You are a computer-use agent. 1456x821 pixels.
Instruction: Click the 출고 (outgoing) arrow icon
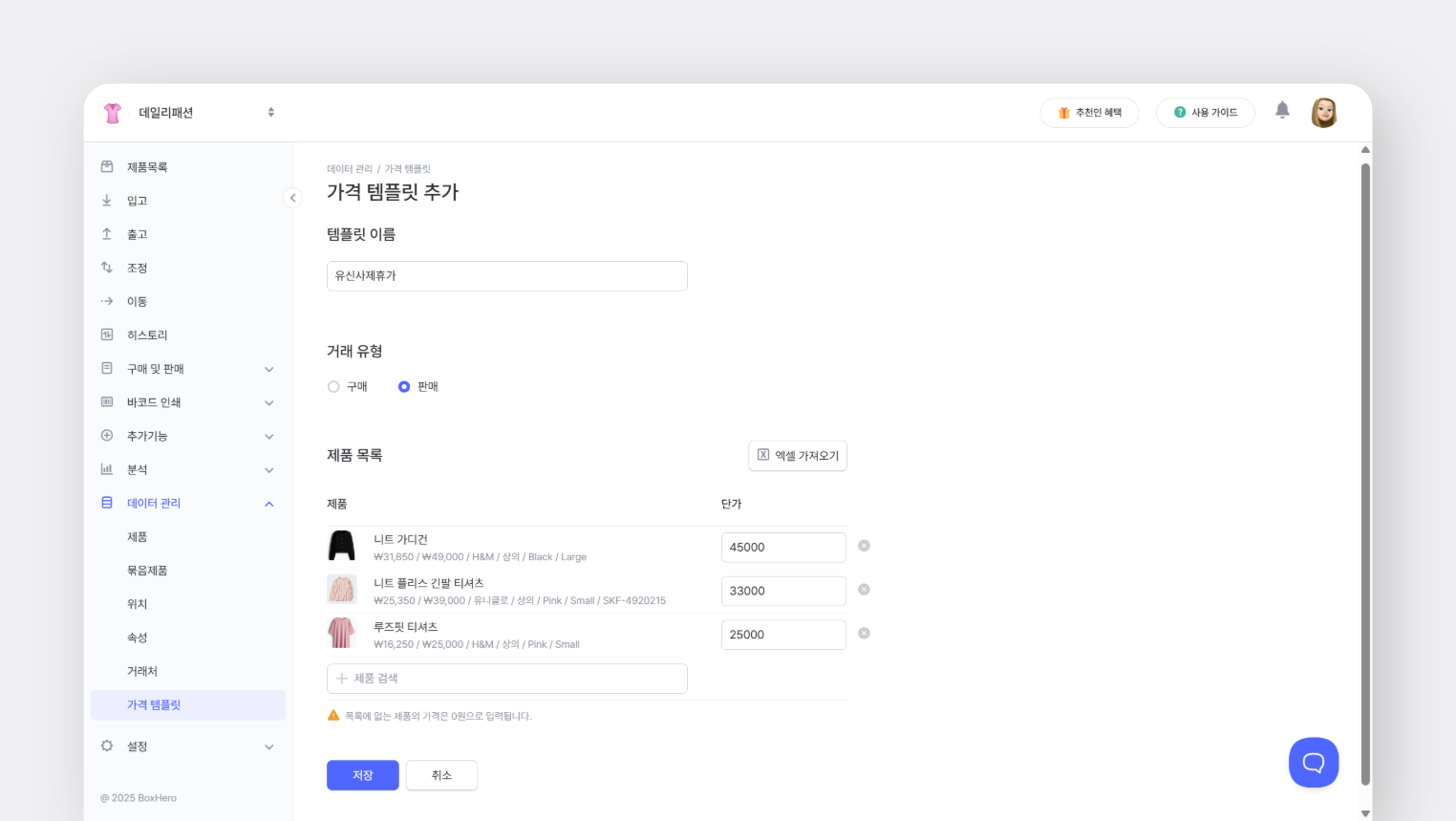click(x=106, y=233)
